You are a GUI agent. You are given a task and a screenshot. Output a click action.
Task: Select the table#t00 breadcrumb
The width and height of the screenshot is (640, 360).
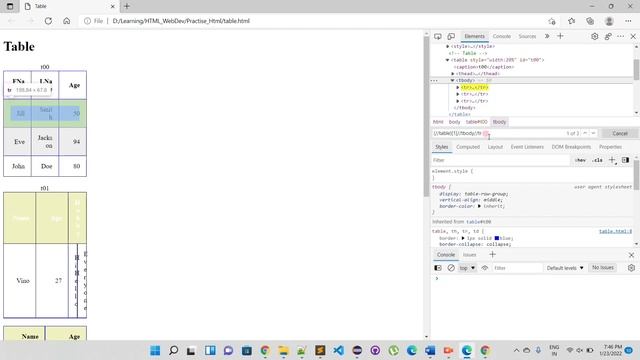[476, 122]
